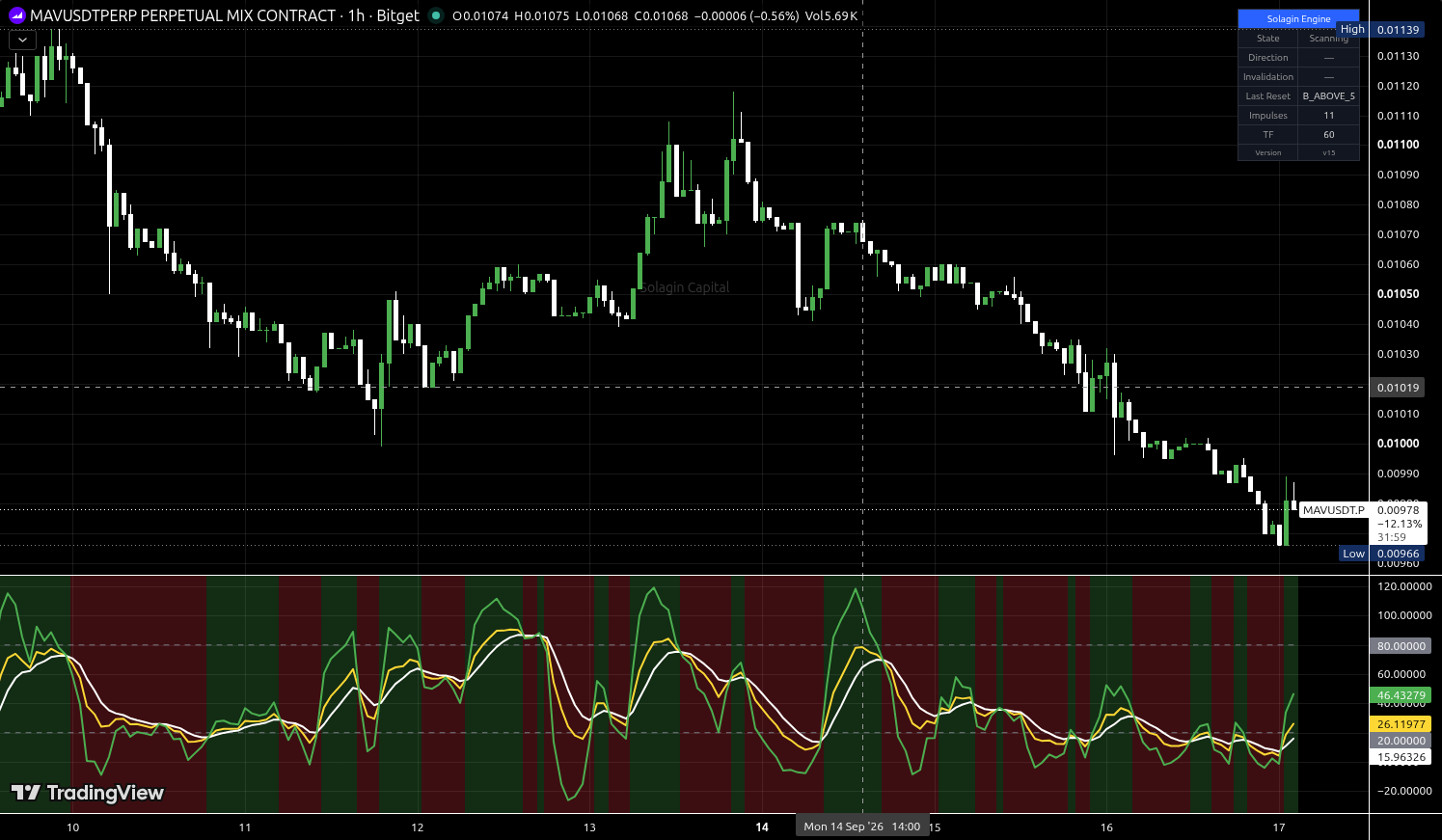Click the 0.01139 high price value
Screen dimensions: 1442x840
pos(1398,30)
